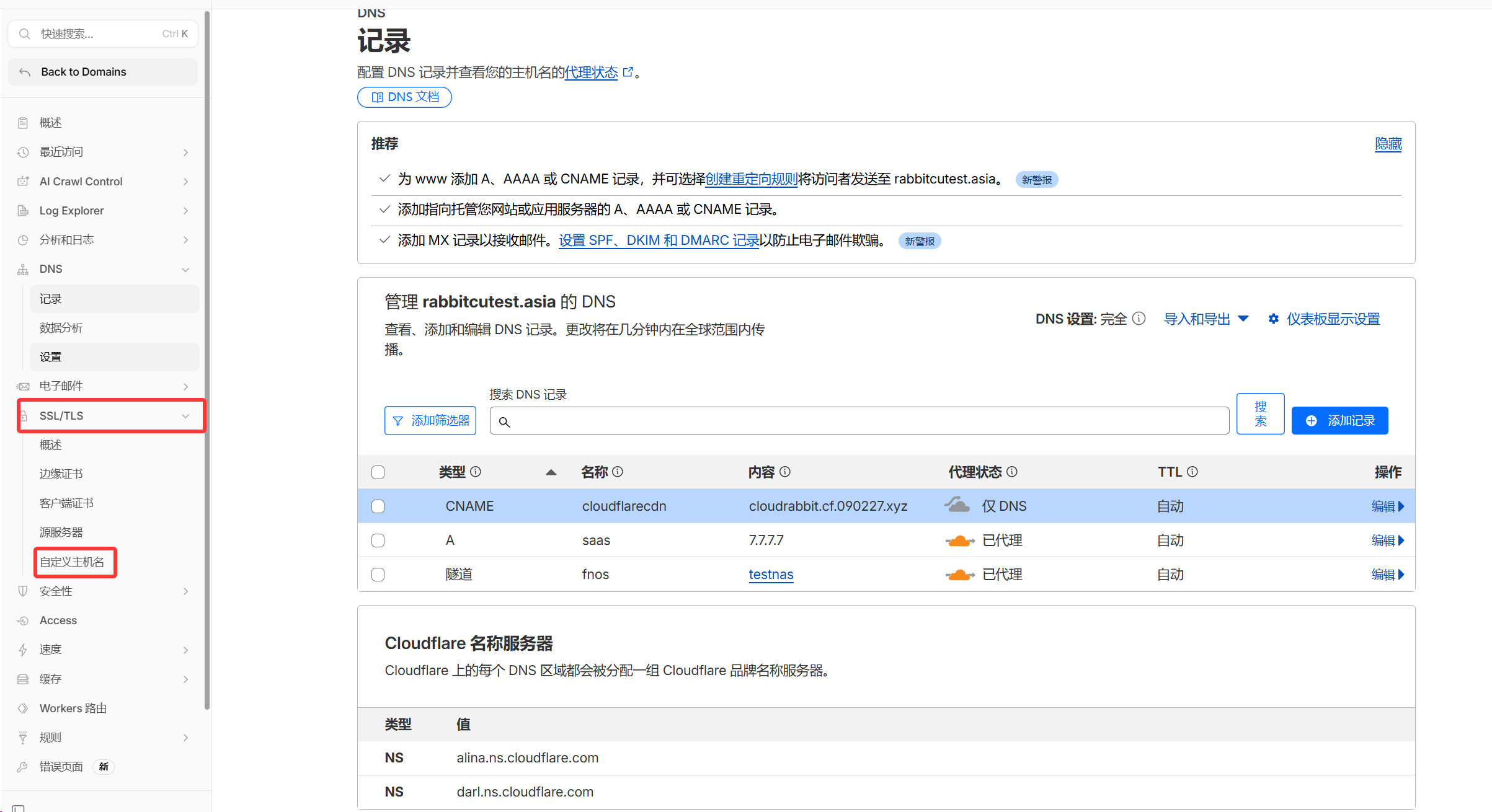
Task: Go to 边缘证书 in the sidebar
Action: click(61, 474)
